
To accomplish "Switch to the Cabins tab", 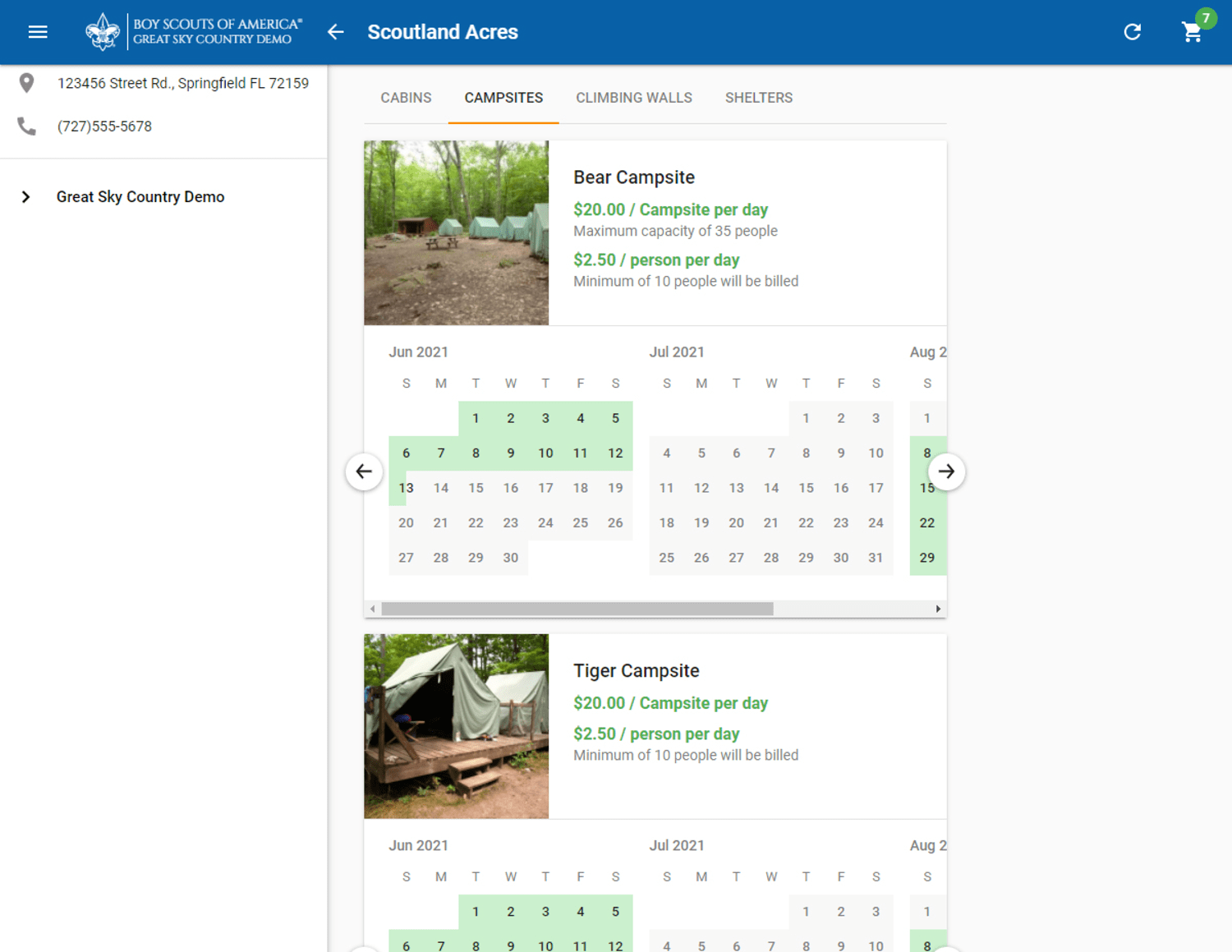I will [x=406, y=98].
